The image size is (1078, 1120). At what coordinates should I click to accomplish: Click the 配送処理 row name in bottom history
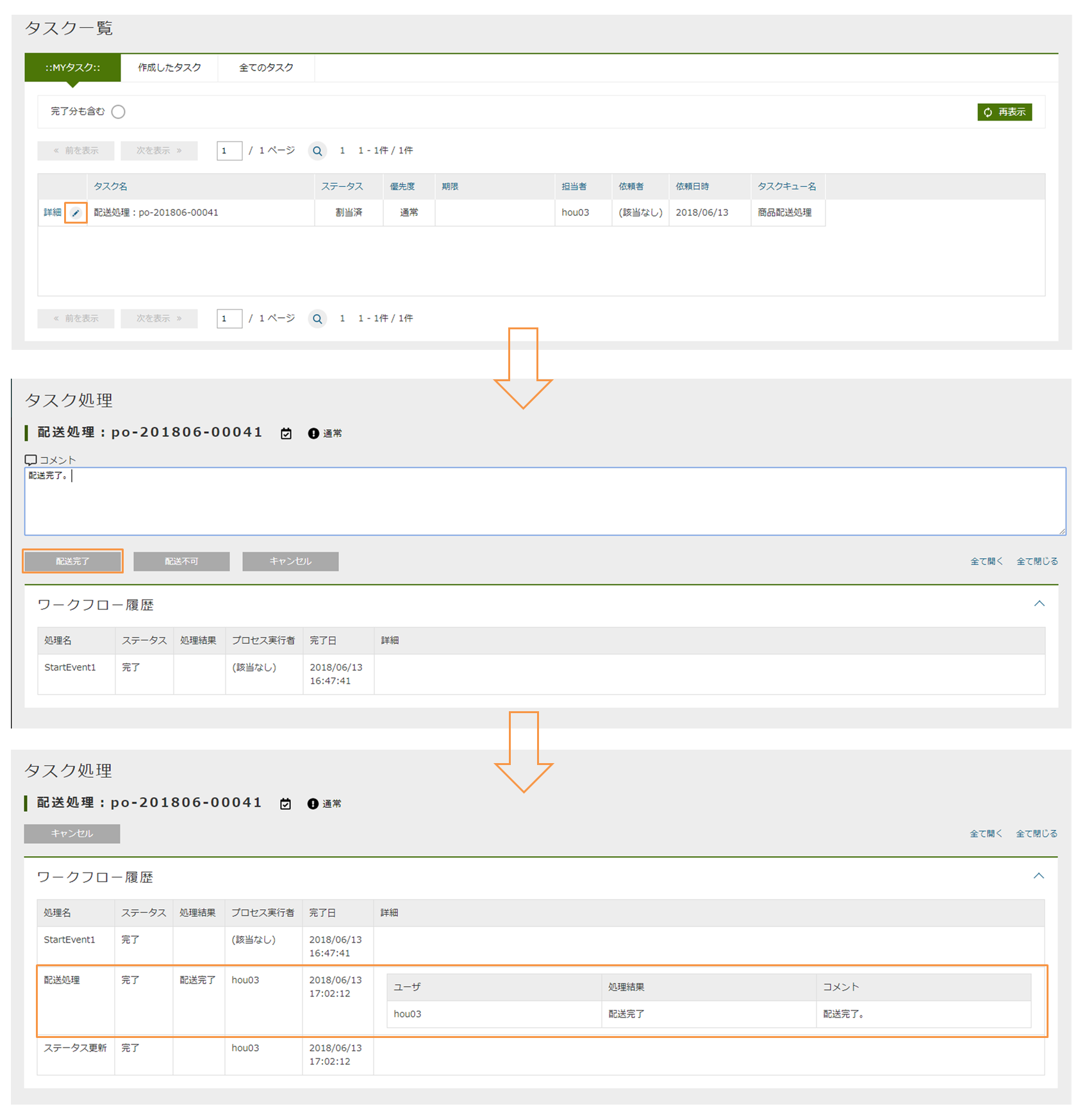(x=62, y=980)
